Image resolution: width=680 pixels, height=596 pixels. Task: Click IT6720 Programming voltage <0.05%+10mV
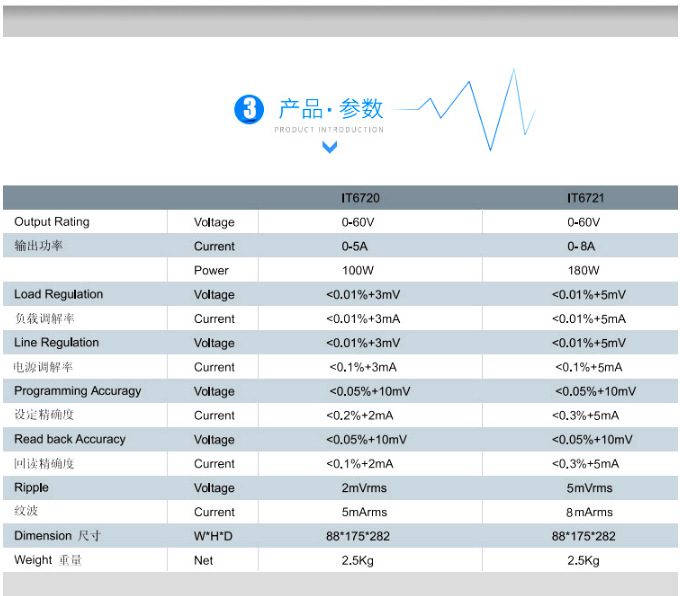coord(370,391)
